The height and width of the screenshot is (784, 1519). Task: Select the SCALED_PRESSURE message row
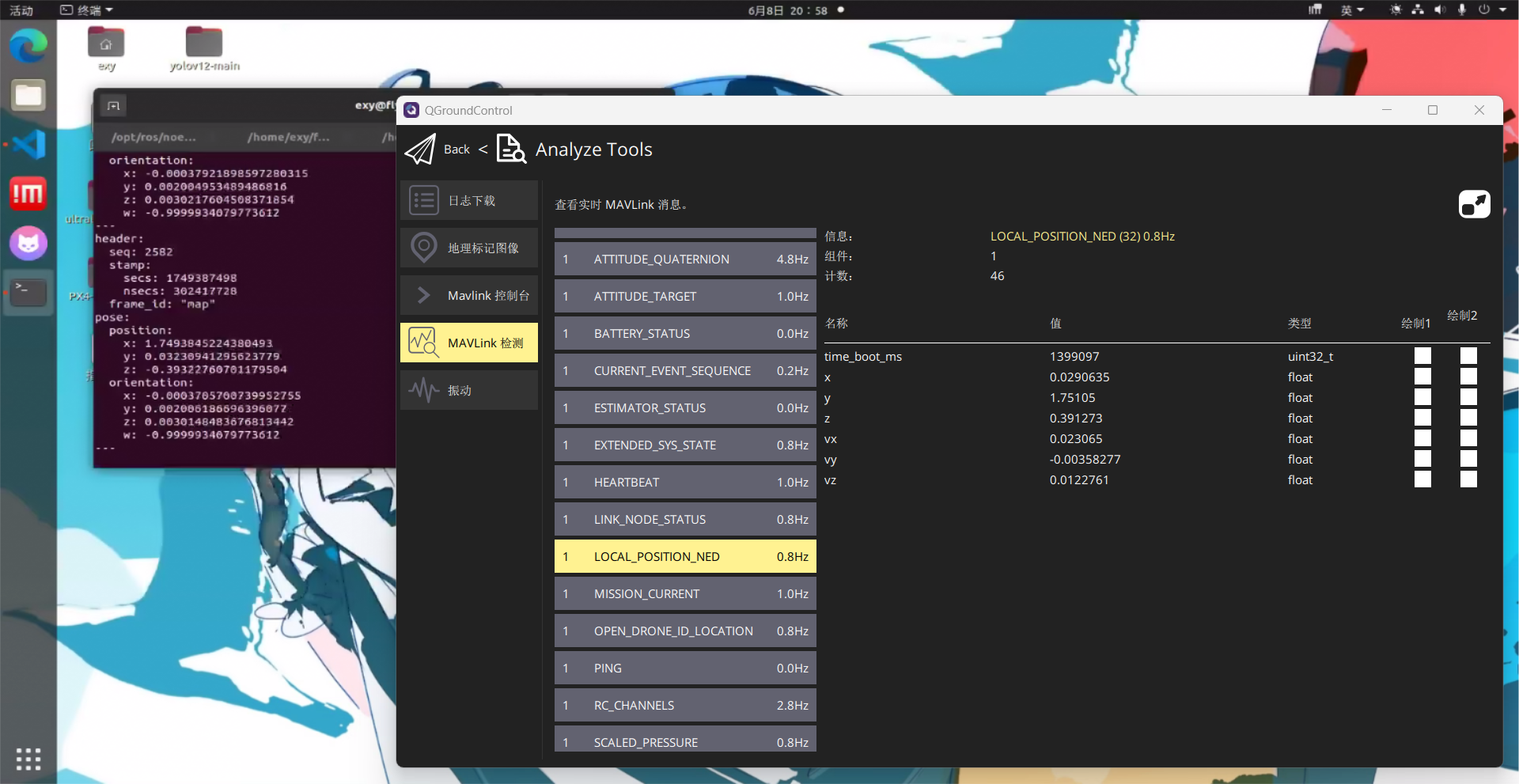point(685,740)
